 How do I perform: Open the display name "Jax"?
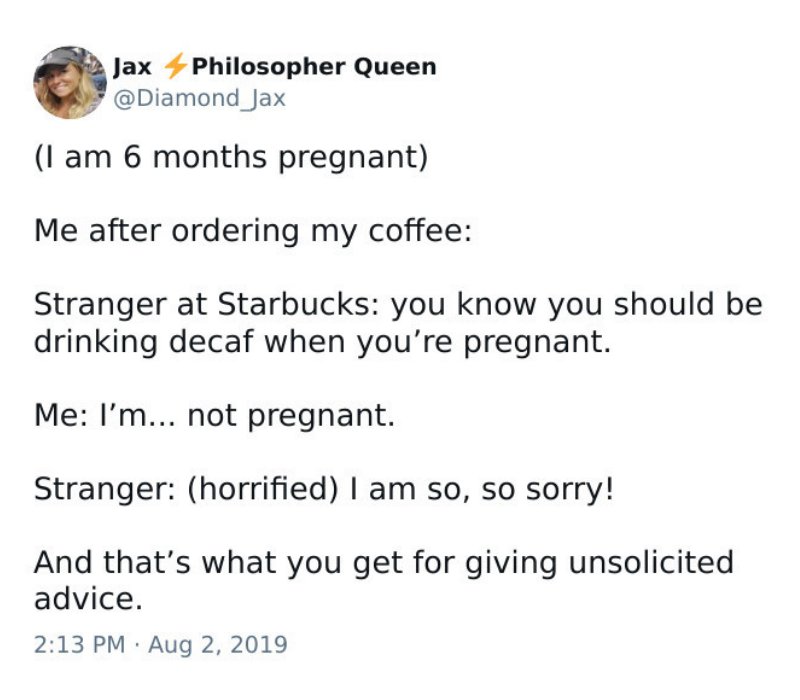pyautogui.click(x=132, y=67)
